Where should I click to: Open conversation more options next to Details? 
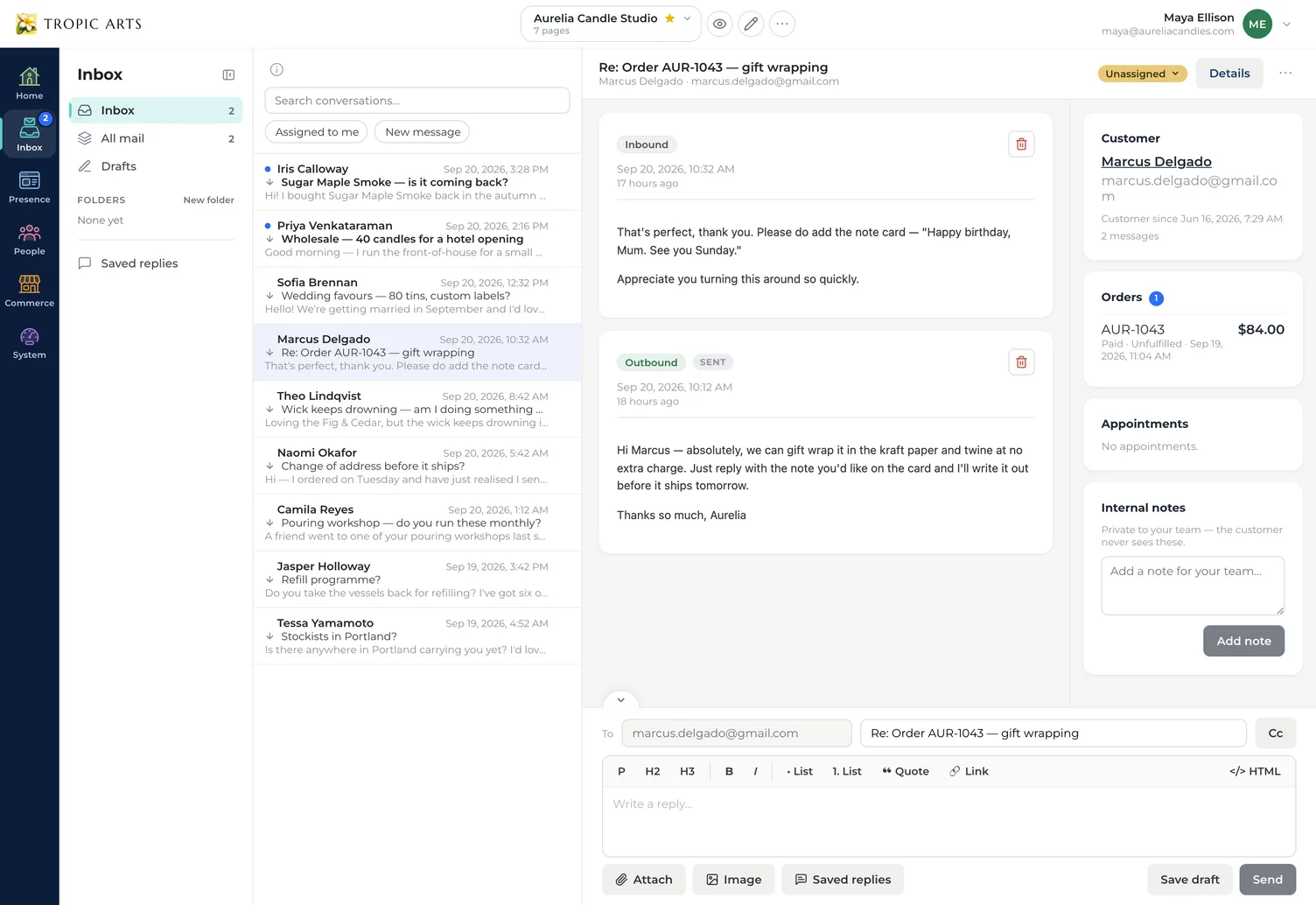(x=1285, y=74)
